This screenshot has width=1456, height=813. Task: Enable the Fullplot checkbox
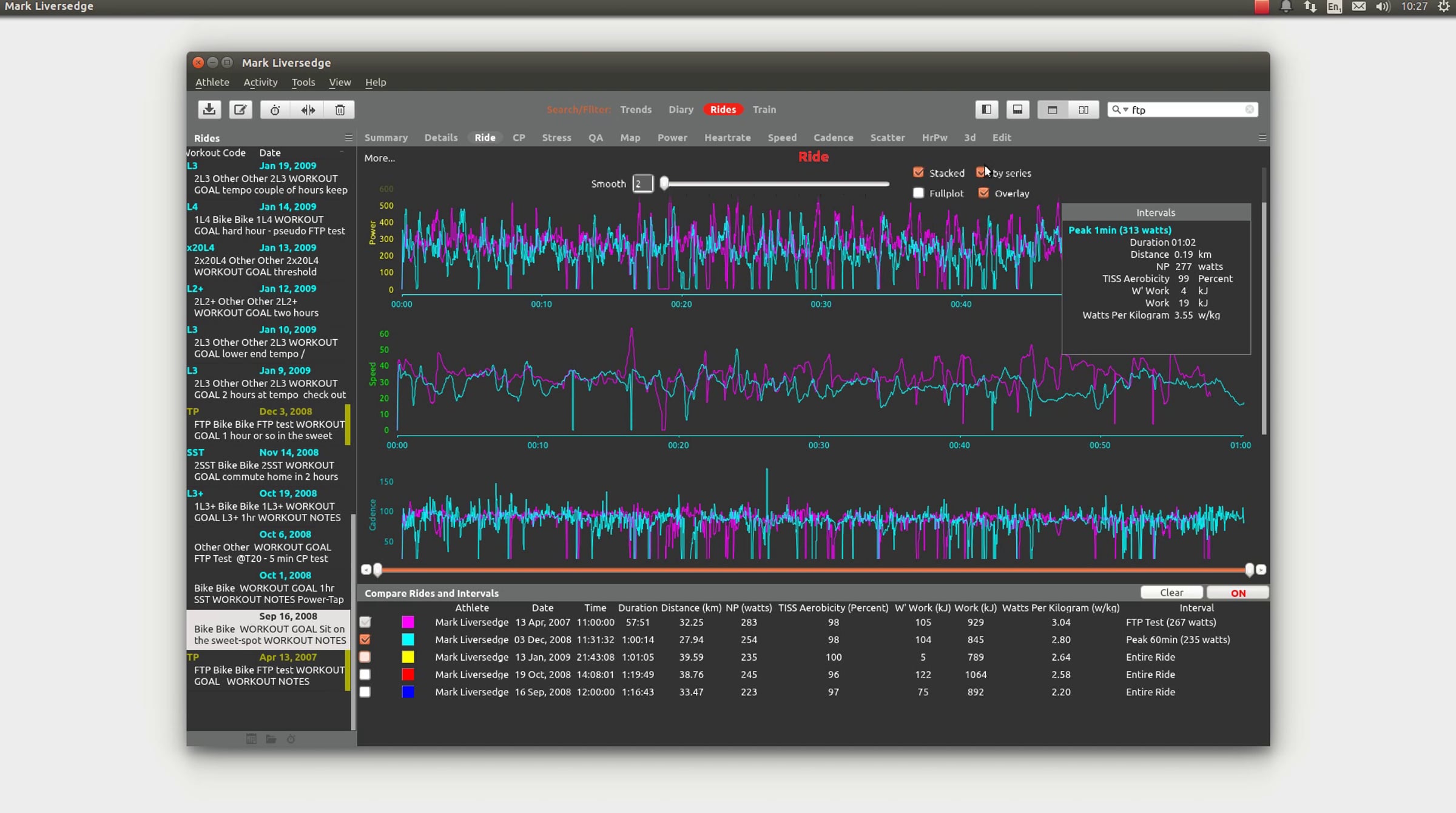[x=918, y=193]
